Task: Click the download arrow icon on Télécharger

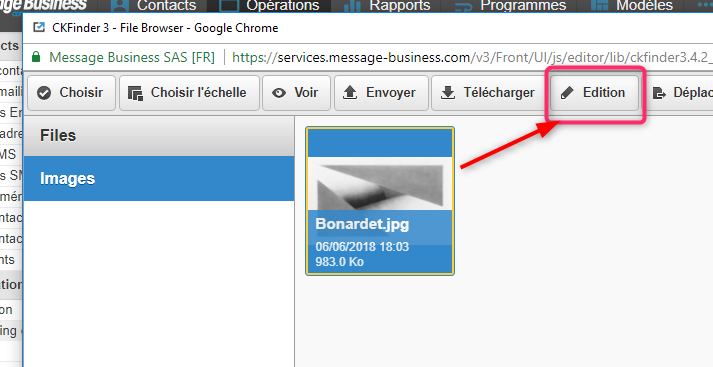Action: 447,92
